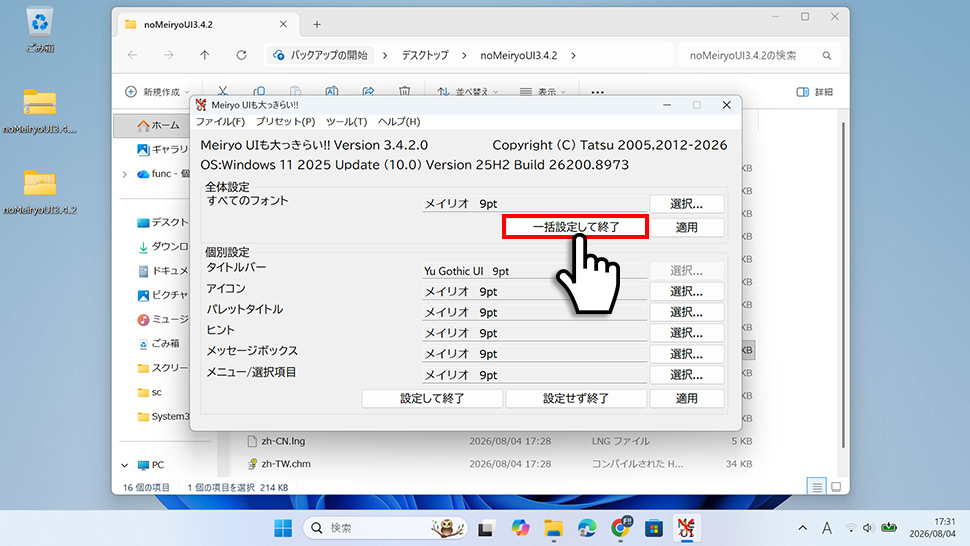Expand chevron after noMeiryoUI3.4.2 breadcrumb
This screenshot has width=970, height=546.
[x=573, y=55]
